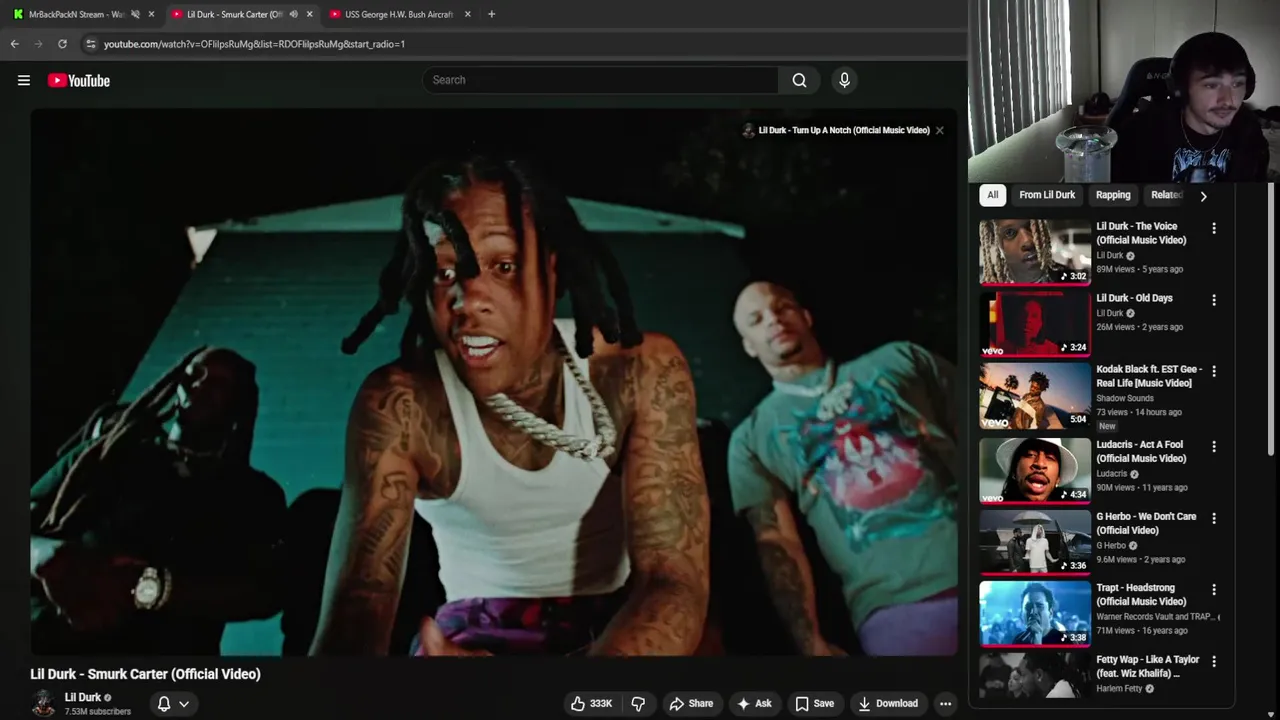Open site information icon in address bar
This screenshot has width=1280, height=720.
point(91,44)
